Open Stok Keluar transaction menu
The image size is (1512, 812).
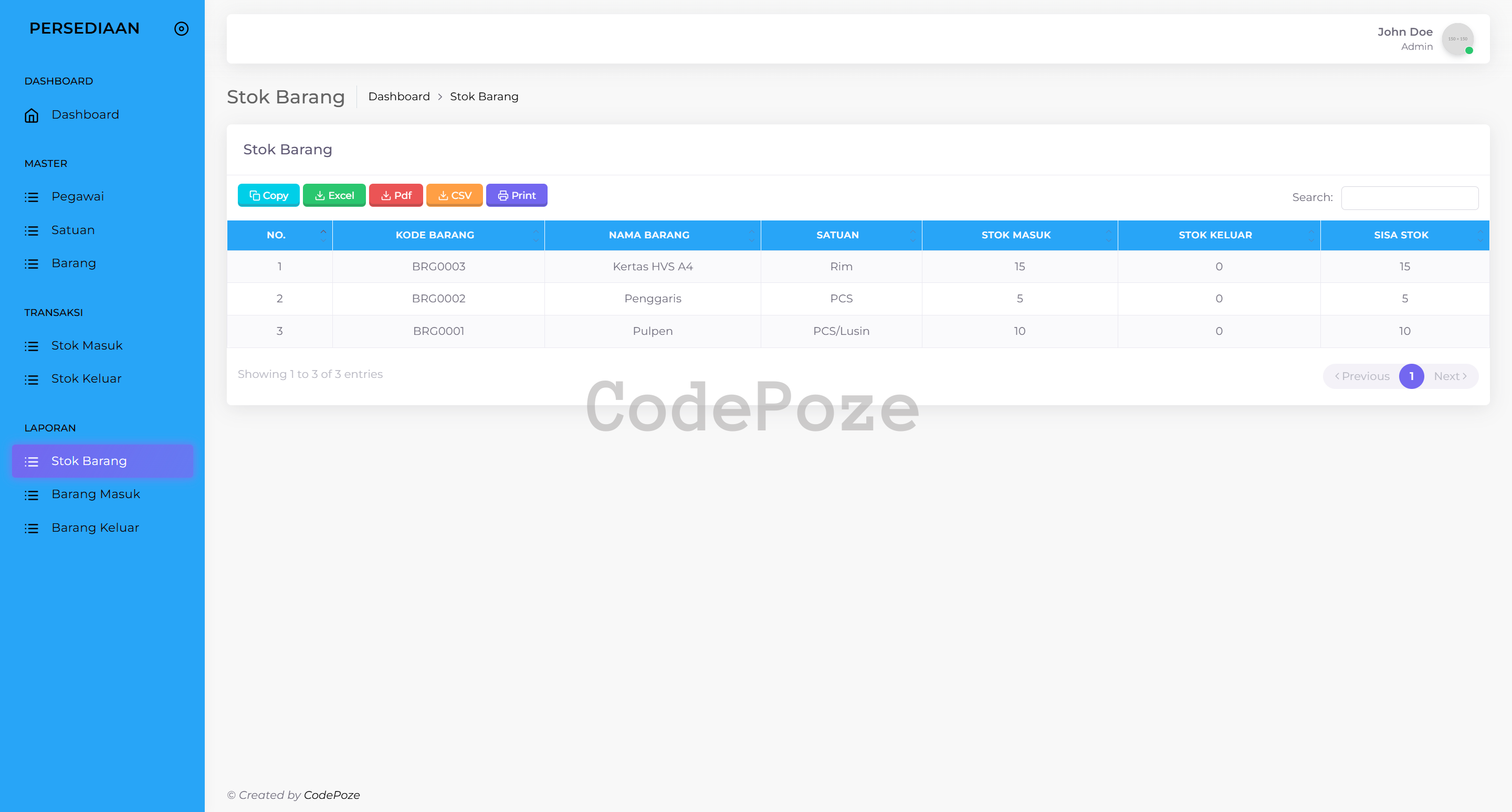(x=86, y=379)
